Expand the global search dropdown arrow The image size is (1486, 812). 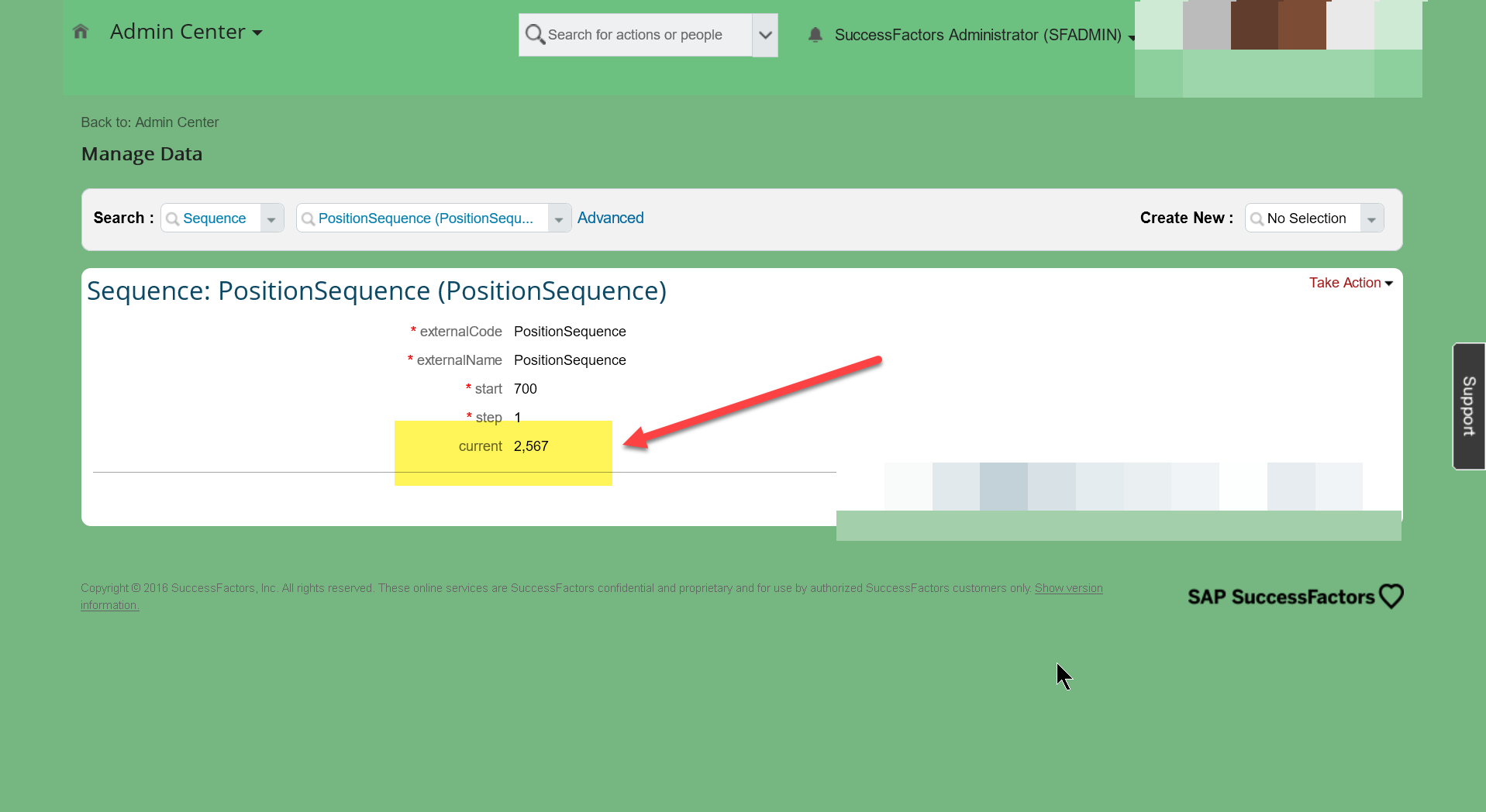765,35
